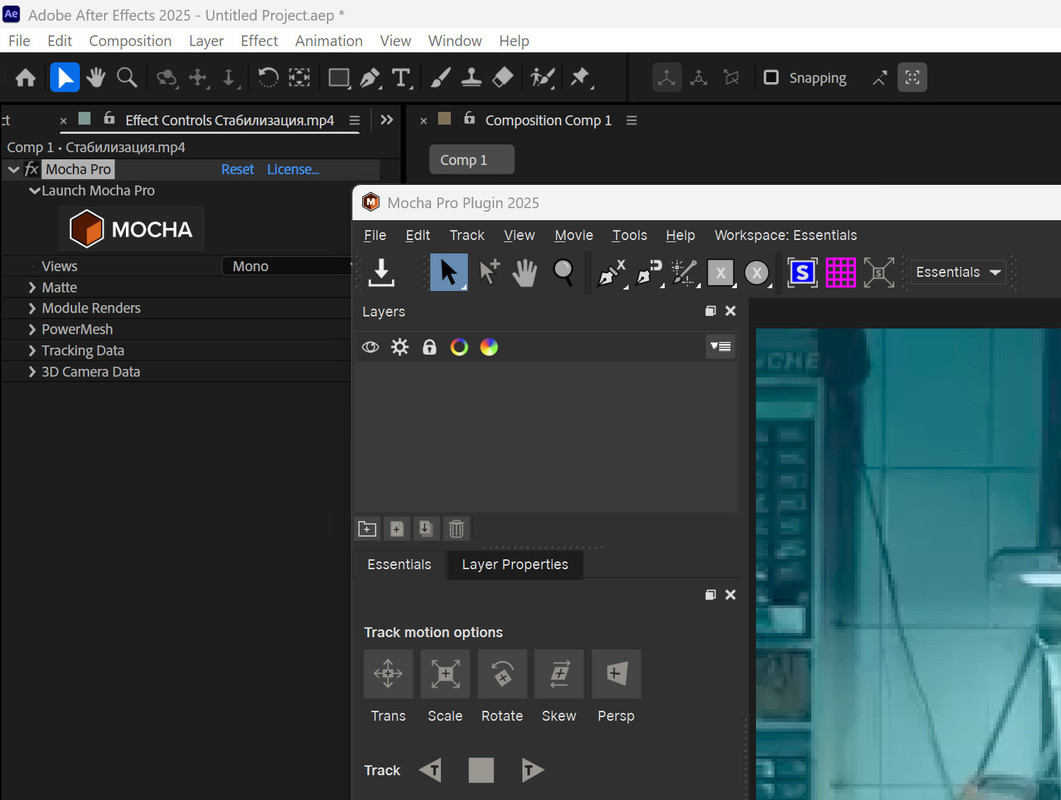Toggle the gear process column in Mocha Layers
This screenshot has width=1061, height=800.
pyautogui.click(x=400, y=347)
